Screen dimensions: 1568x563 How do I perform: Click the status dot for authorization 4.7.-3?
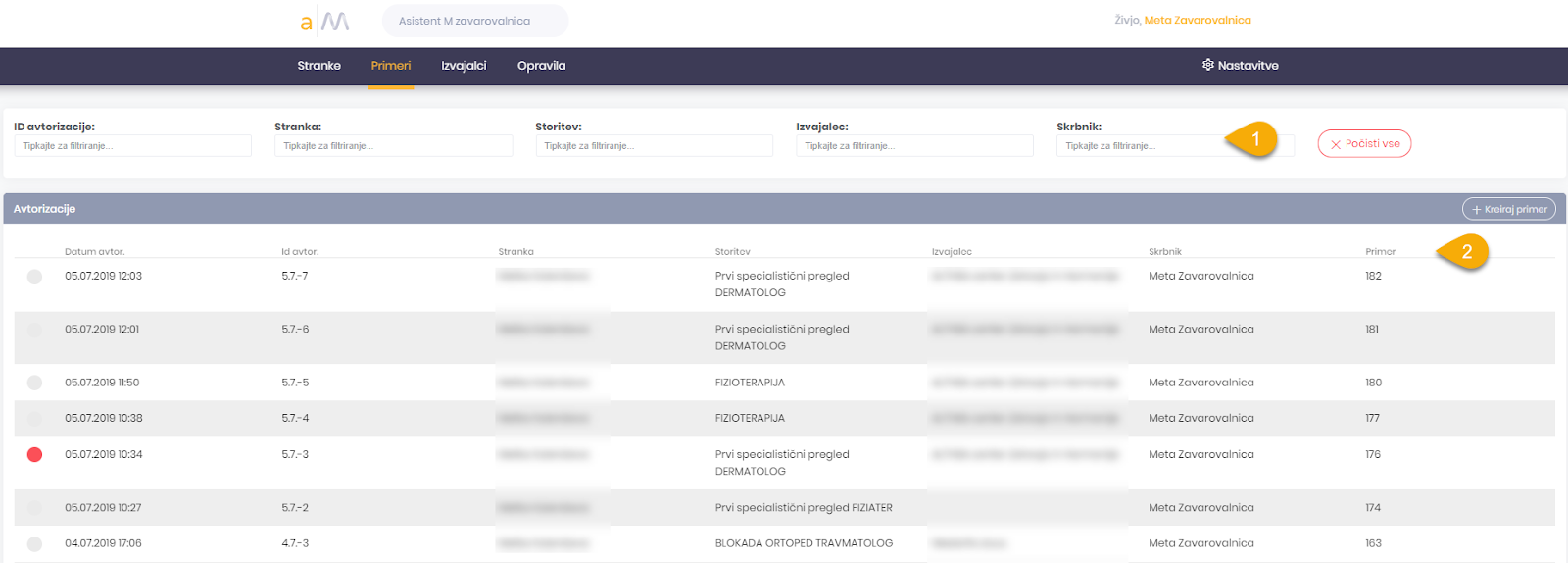[x=34, y=543]
